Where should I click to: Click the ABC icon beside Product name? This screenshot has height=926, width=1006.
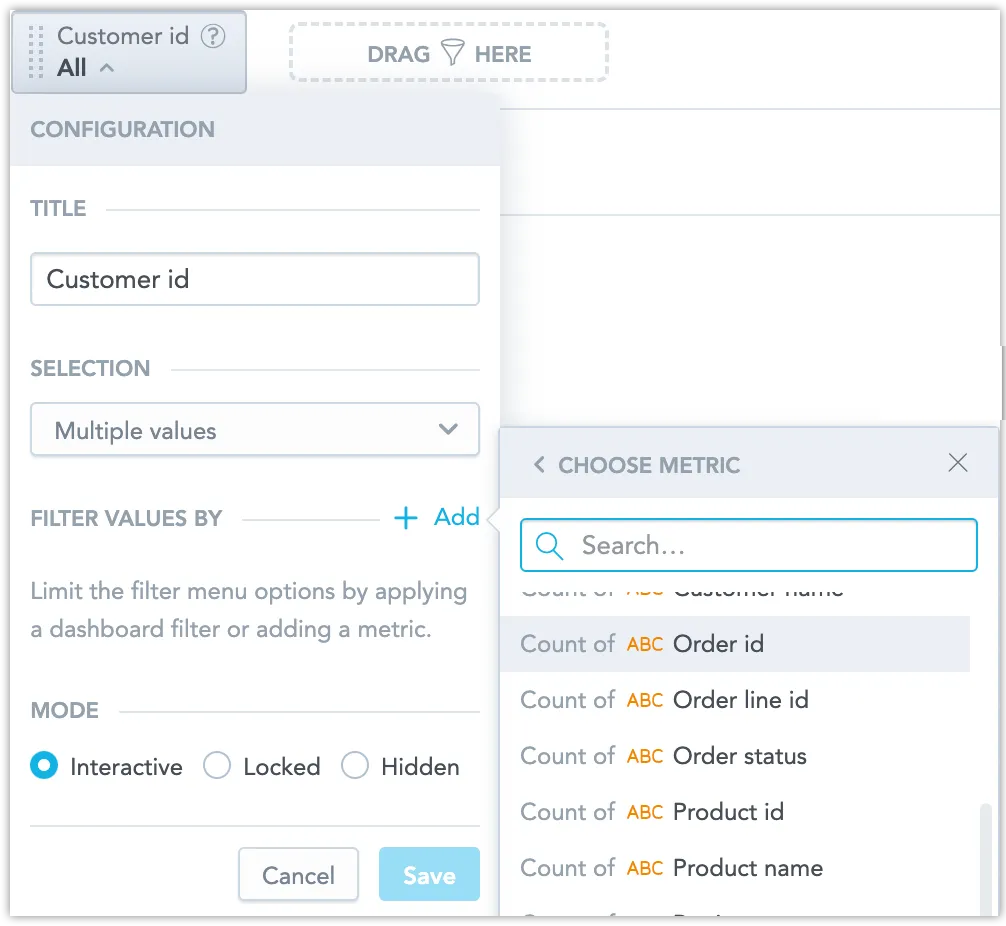pos(644,868)
